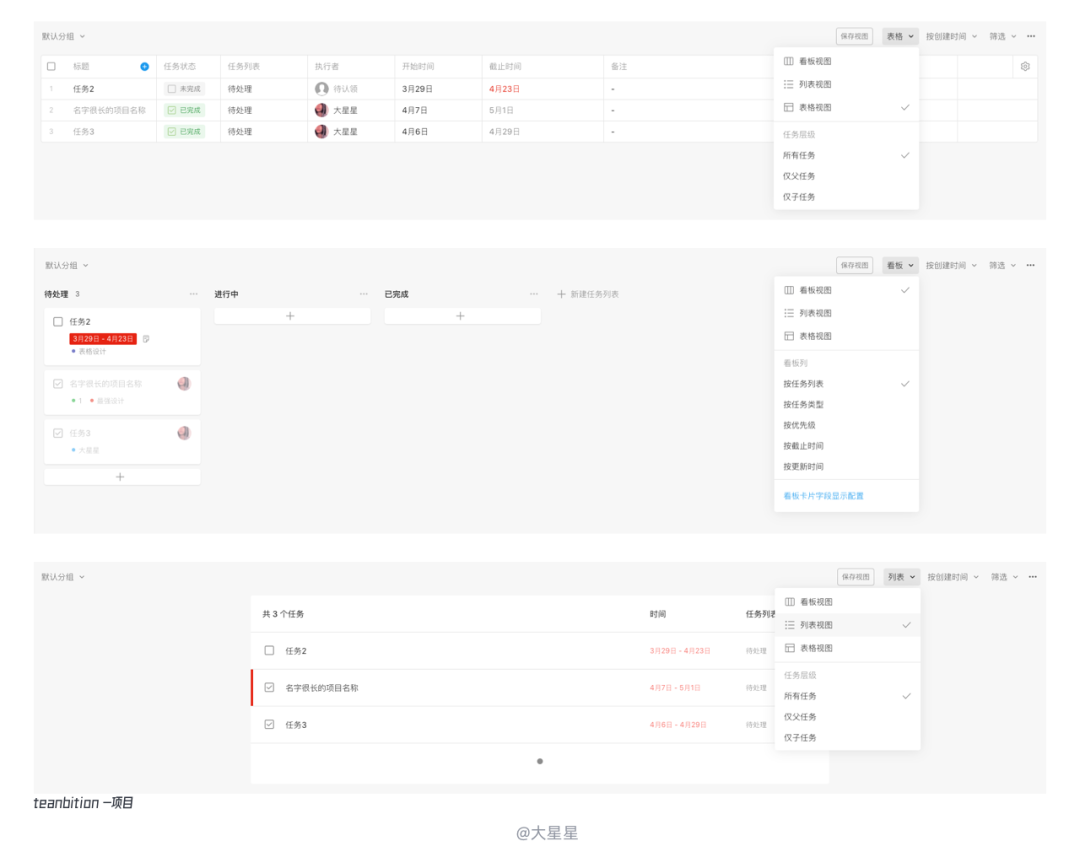
Task: Click the note icon on kanban 任务2 card
Action: (x=146, y=339)
